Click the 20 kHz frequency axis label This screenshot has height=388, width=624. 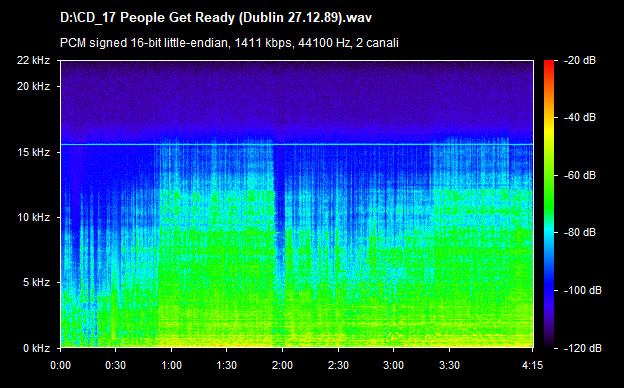click(33, 86)
